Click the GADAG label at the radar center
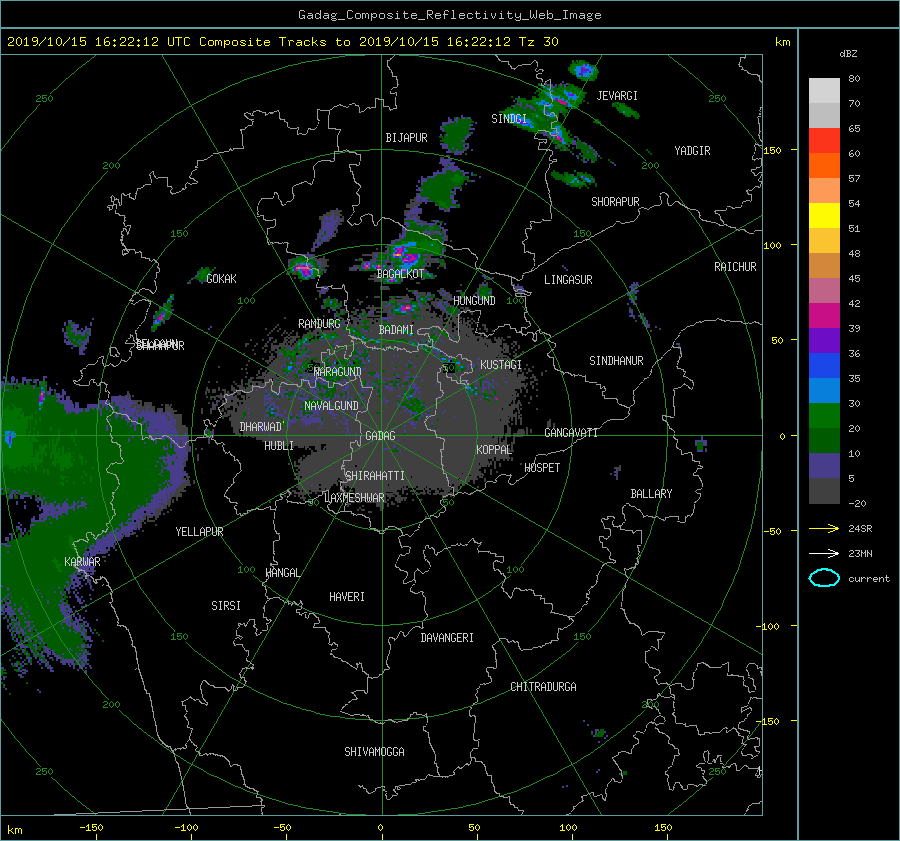 pyautogui.click(x=381, y=436)
